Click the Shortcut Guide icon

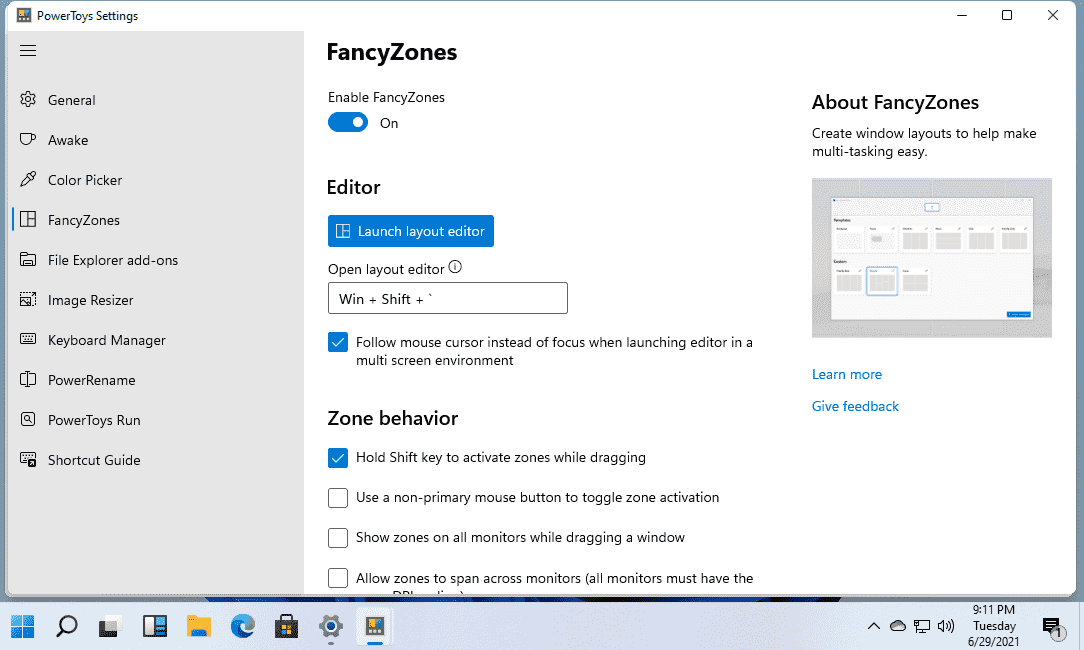28,460
